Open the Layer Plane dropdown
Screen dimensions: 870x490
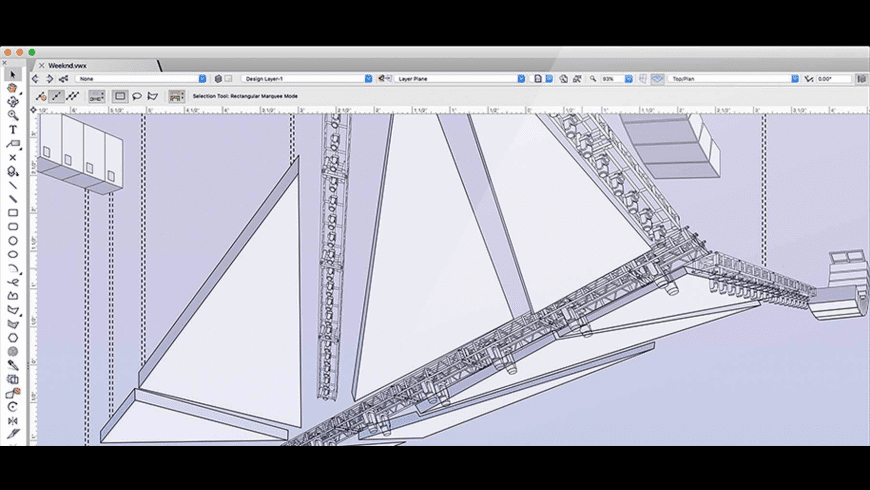click(x=458, y=78)
